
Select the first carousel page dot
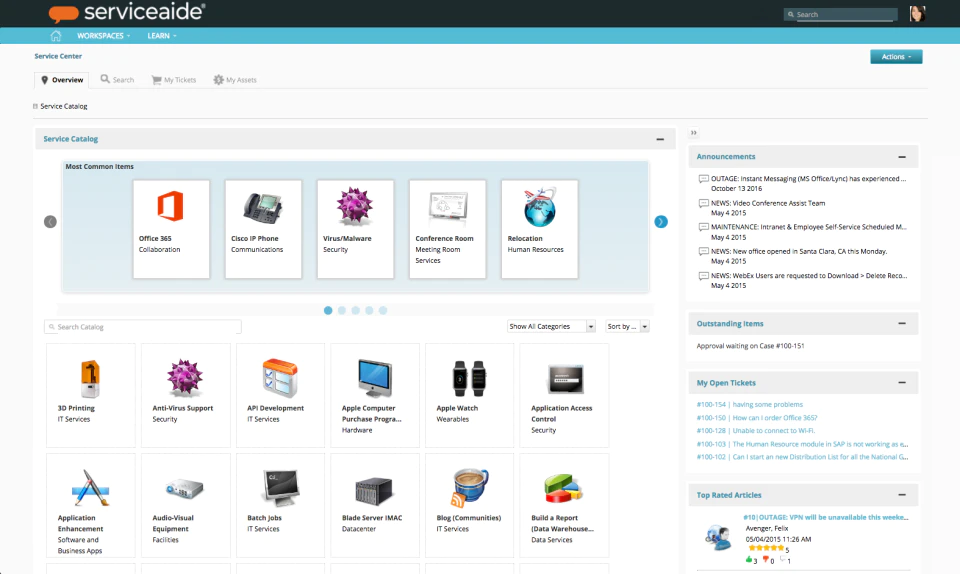[x=328, y=311]
